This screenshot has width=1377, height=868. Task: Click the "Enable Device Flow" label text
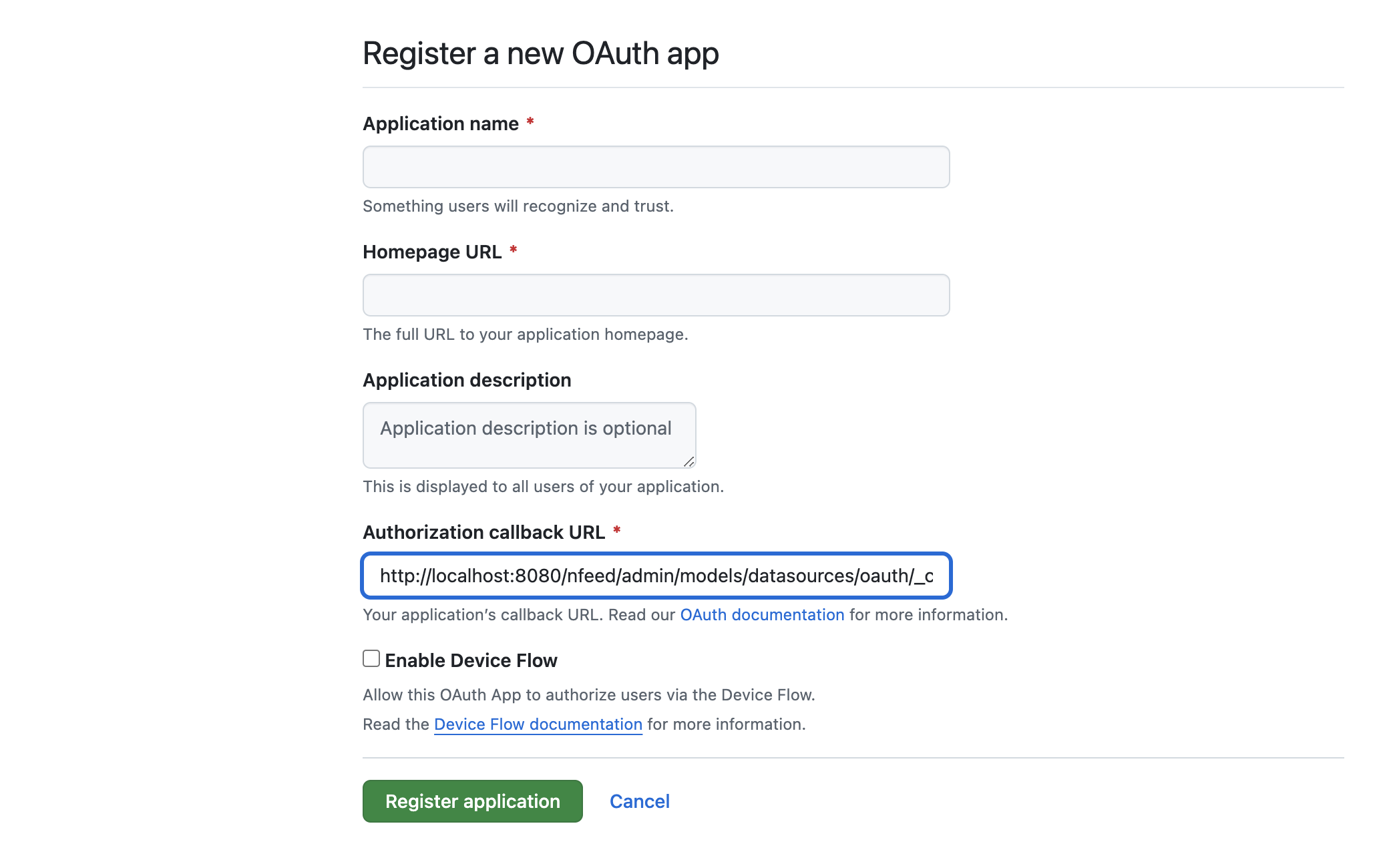471,660
